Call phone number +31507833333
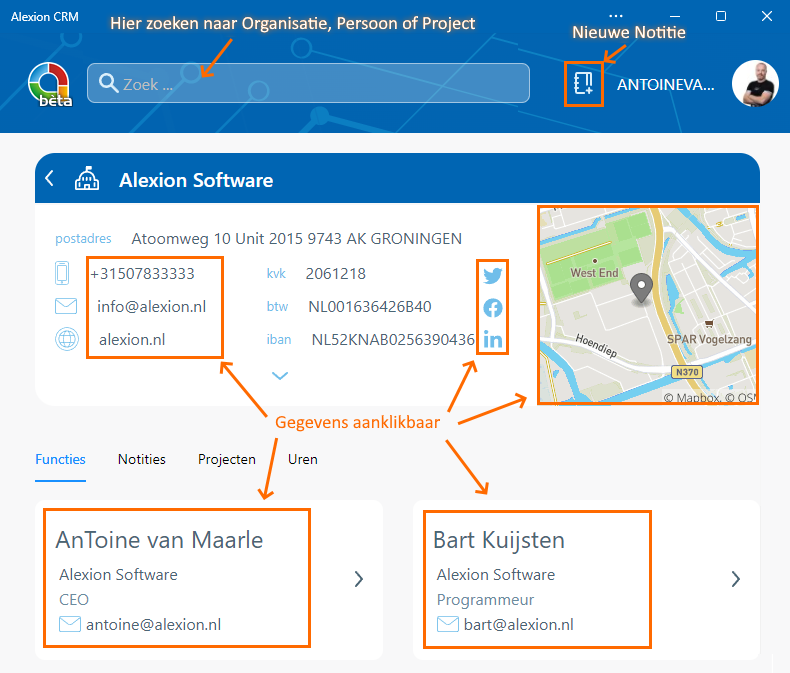The image size is (790, 673). point(143,274)
